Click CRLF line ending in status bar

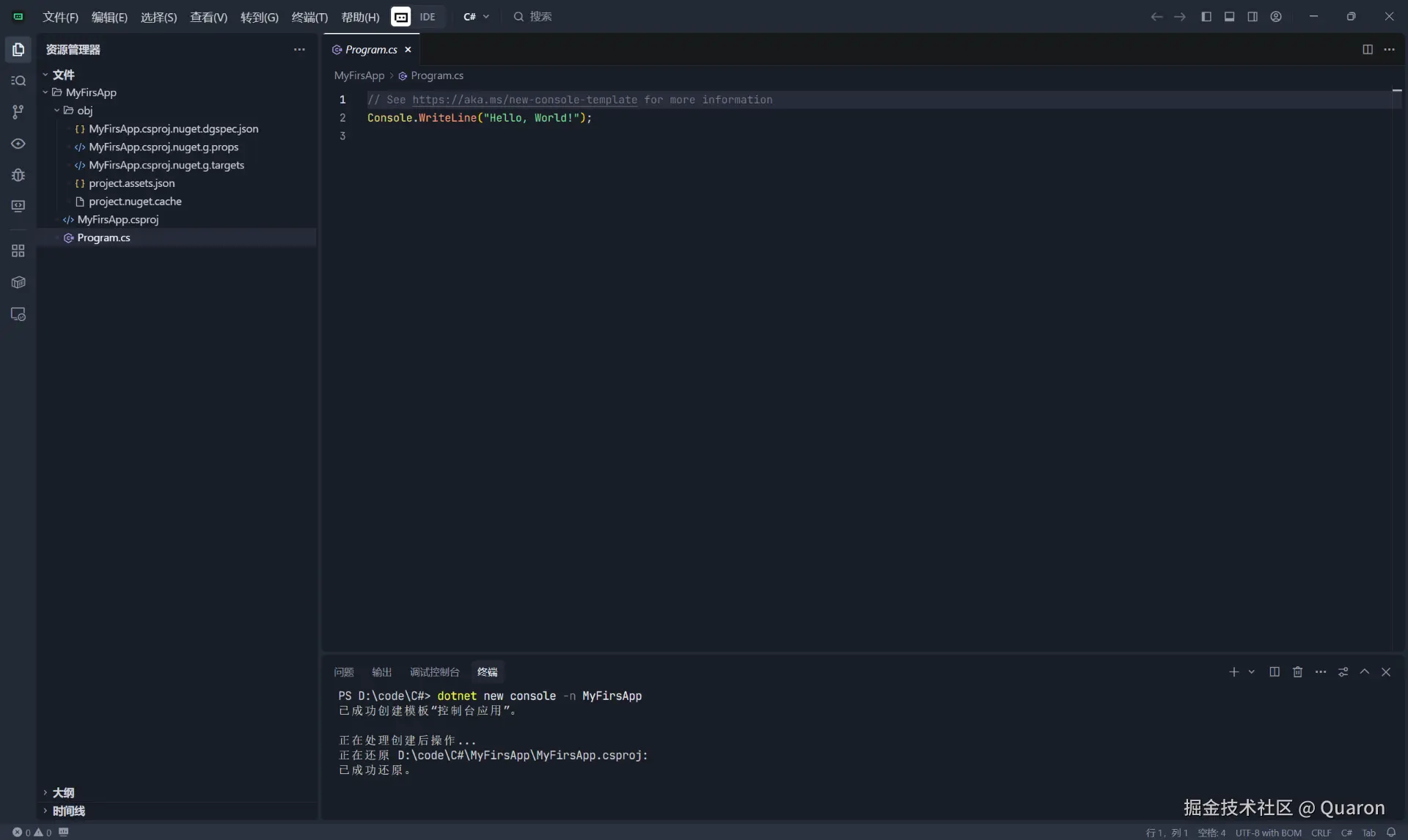[1321, 833]
